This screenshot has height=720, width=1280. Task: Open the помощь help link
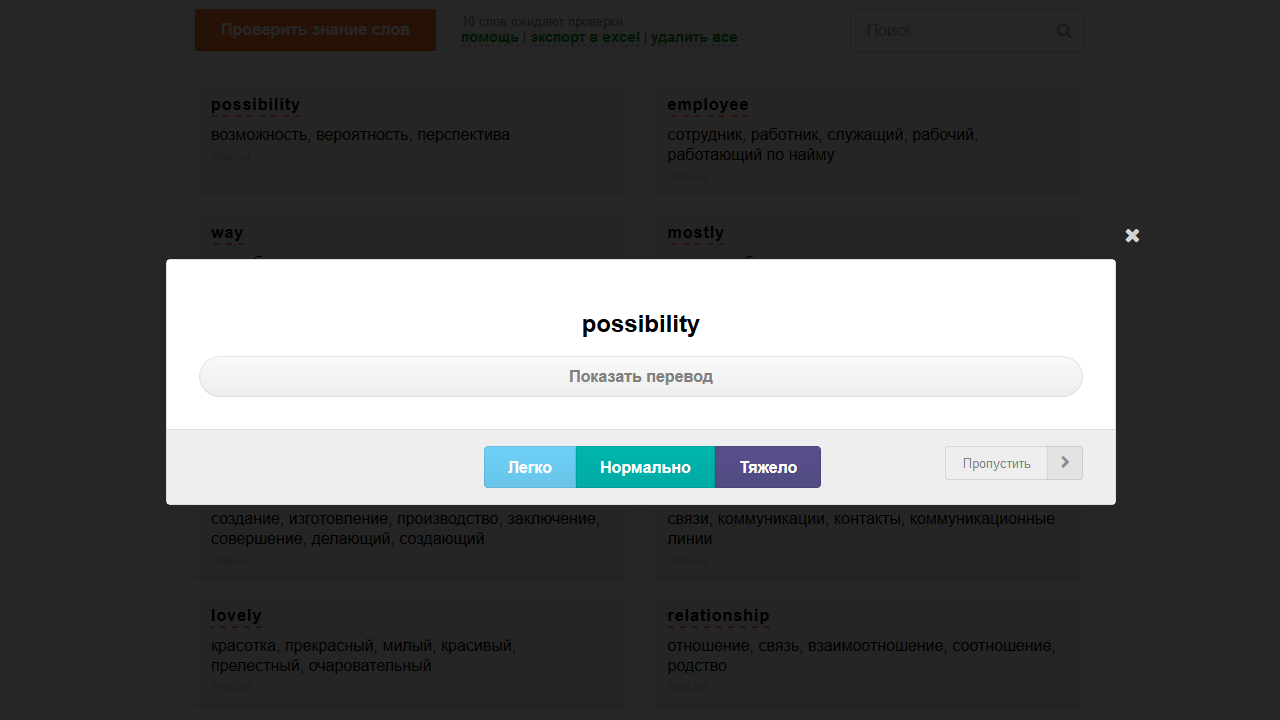490,38
